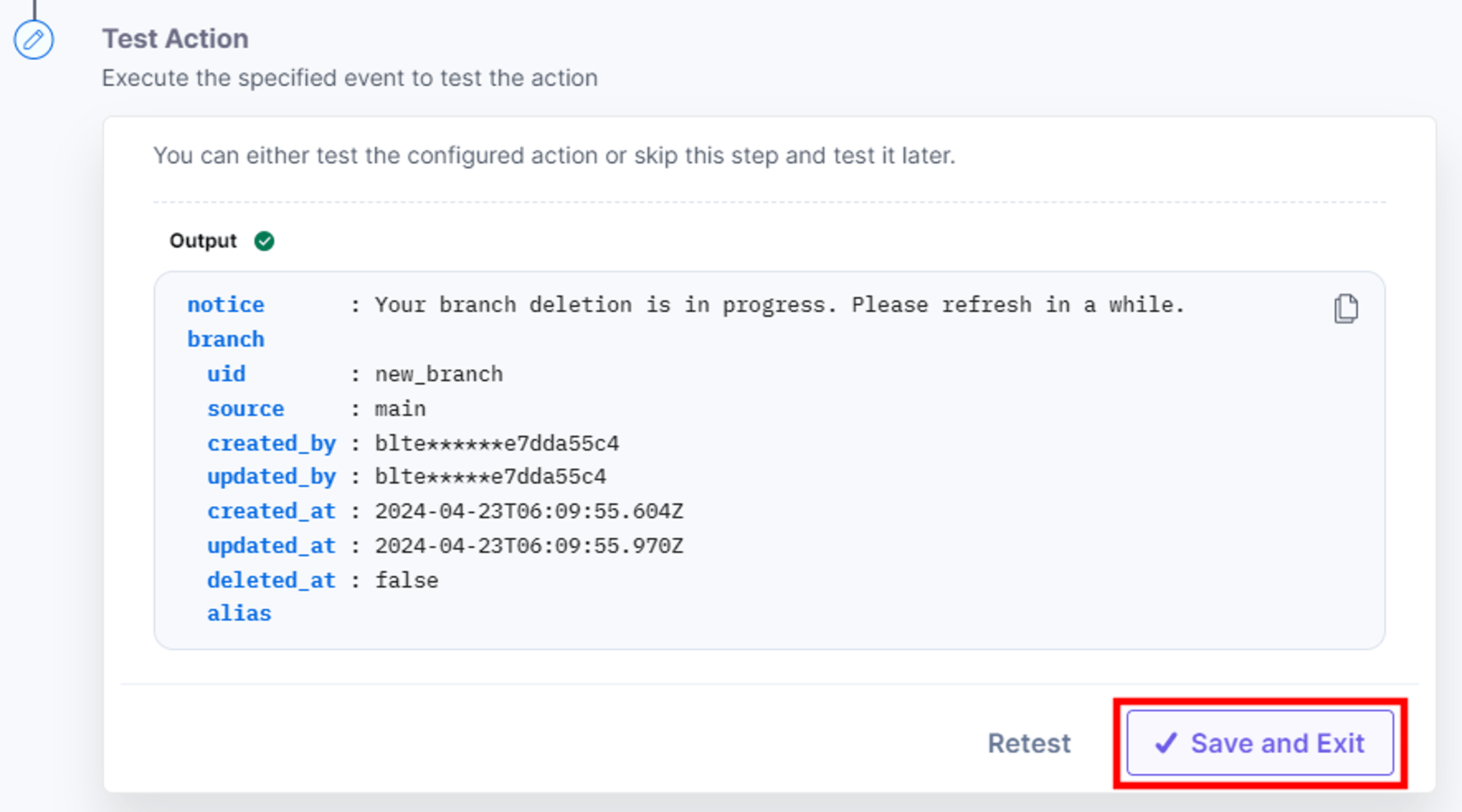Screen dimensions: 1462x812
Task: Retest the configured action
Action: click(x=1029, y=744)
